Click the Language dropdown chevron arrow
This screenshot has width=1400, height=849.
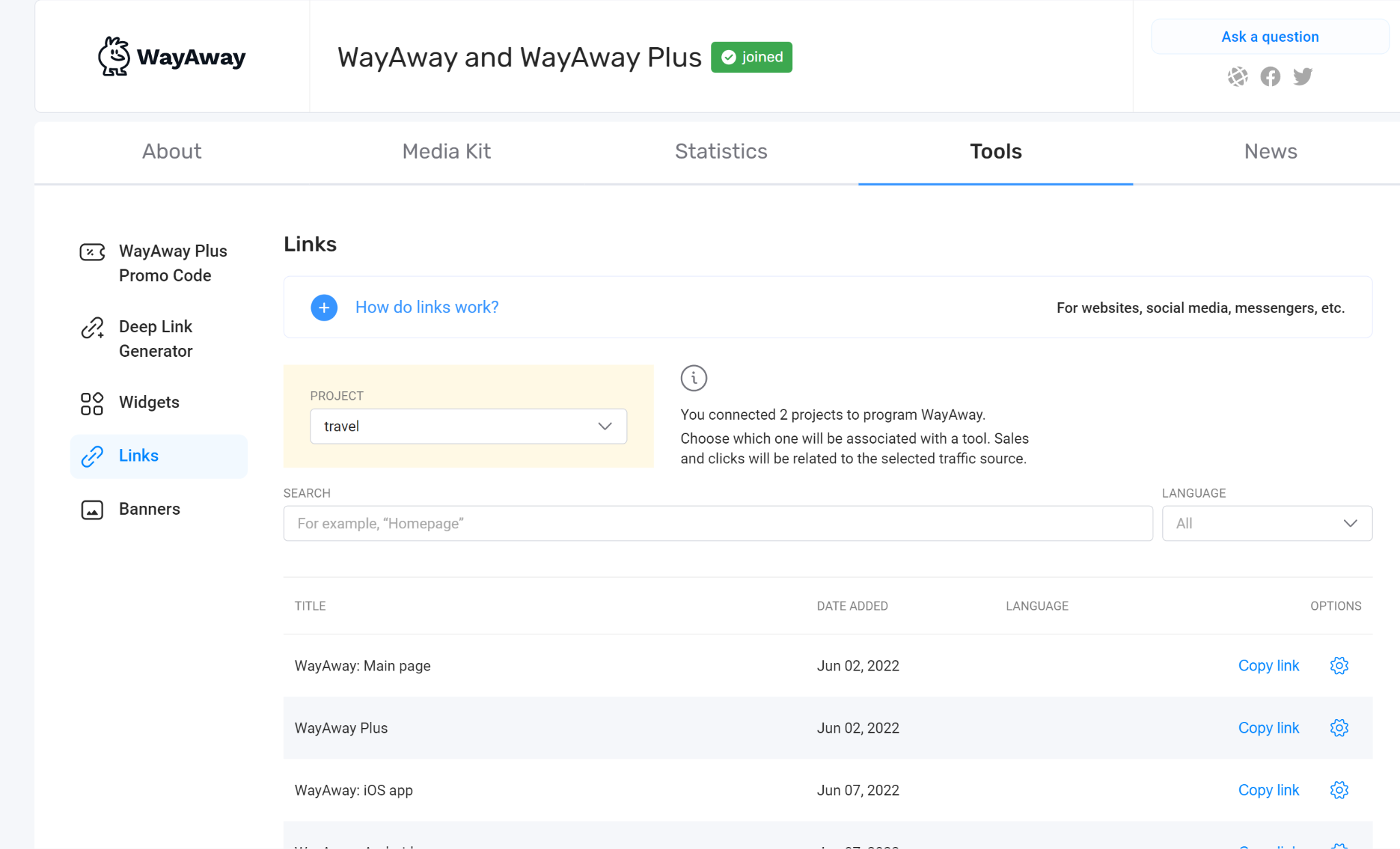coord(1350,524)
